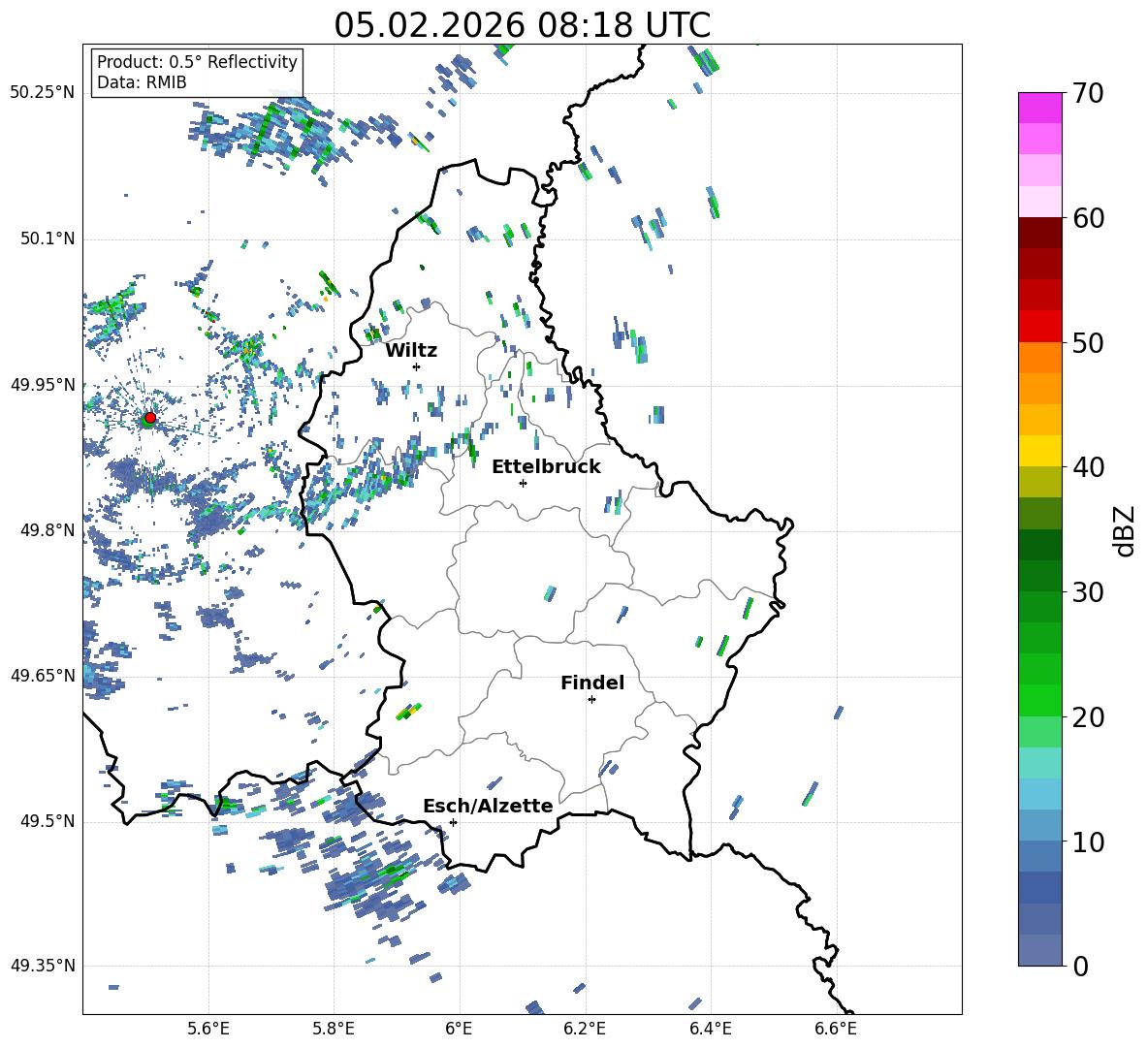Click the 6.2°E longitude tick label

click(x=586, y=1028)
